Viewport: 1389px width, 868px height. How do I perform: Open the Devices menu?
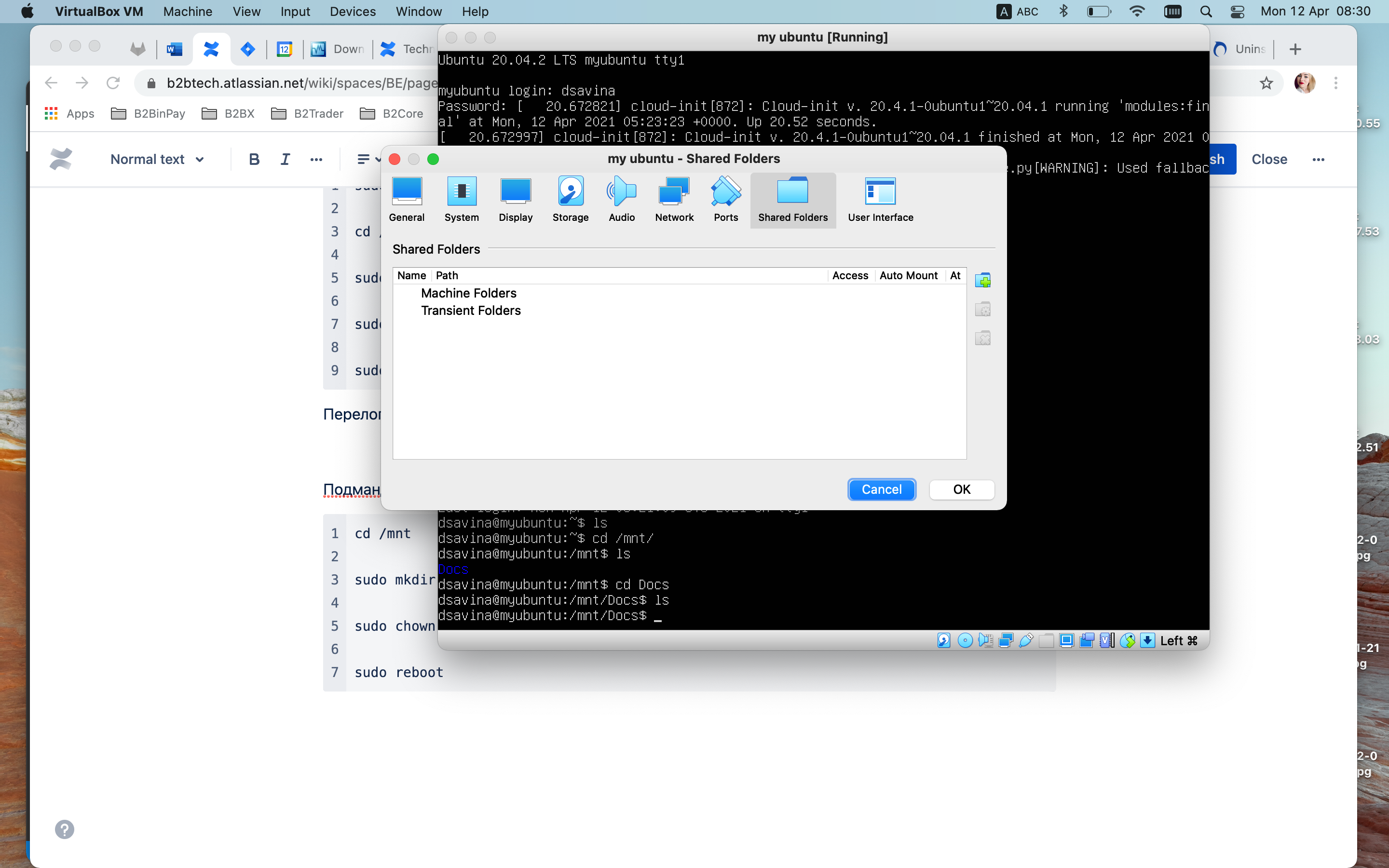pos(353,12)
